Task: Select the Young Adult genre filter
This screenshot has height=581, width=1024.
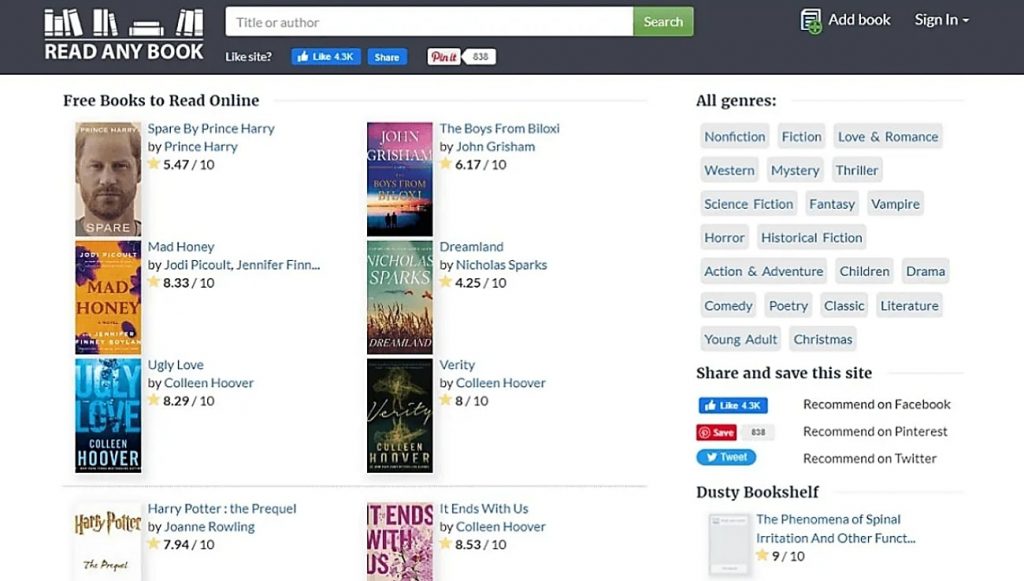Action: pyautogui.click(x=740, y=339)
